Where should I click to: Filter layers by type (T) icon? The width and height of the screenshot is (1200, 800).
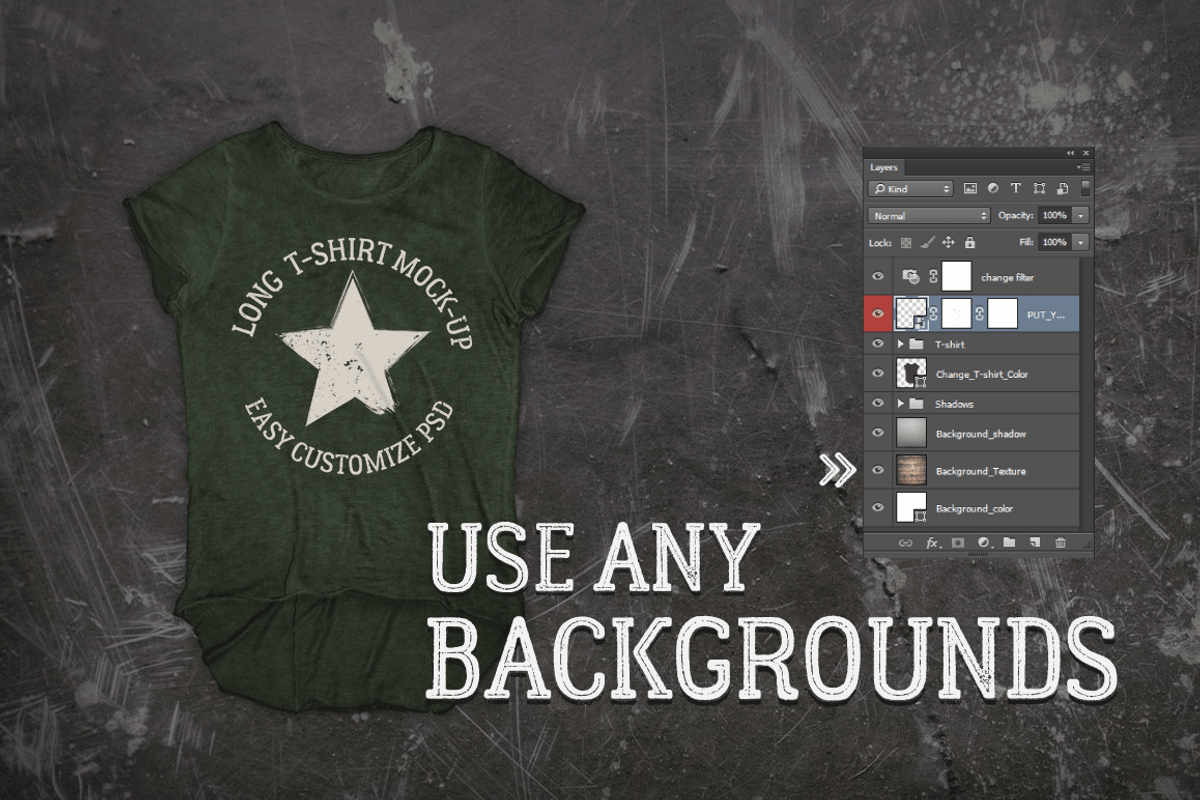(1016, 188)
